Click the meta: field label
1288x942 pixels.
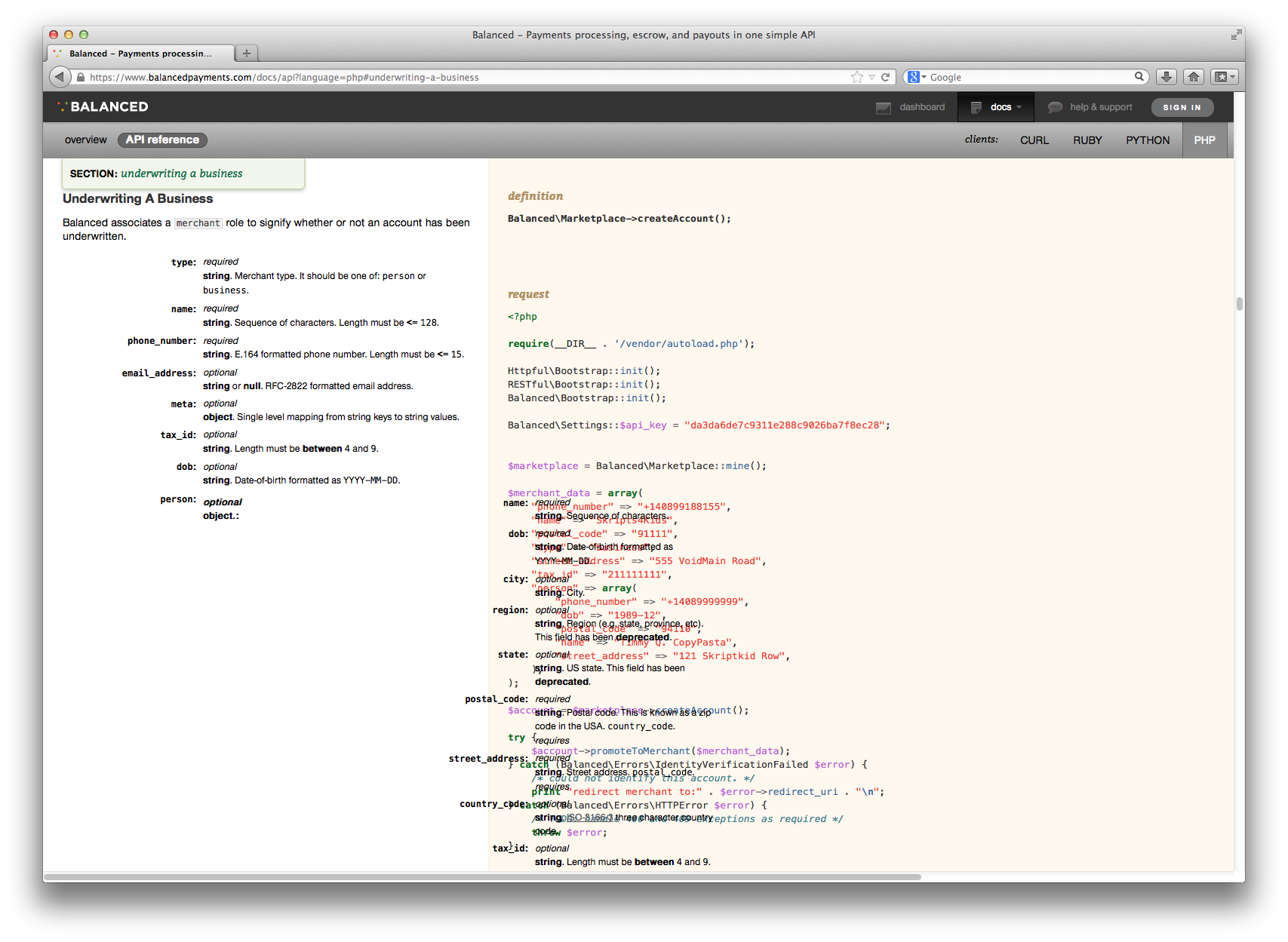(x=183, y=404)
